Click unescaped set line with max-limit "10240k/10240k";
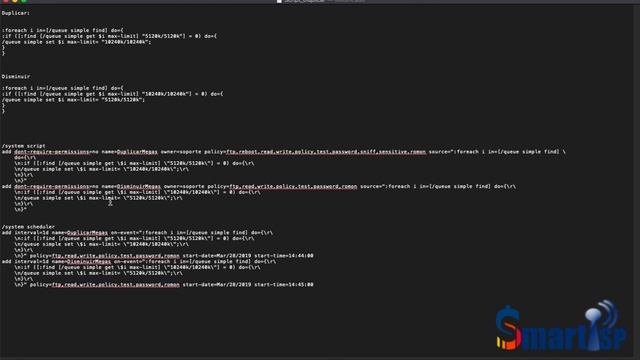Image resolution: width=640 pixels, height=360 pixels. (76, 42)
